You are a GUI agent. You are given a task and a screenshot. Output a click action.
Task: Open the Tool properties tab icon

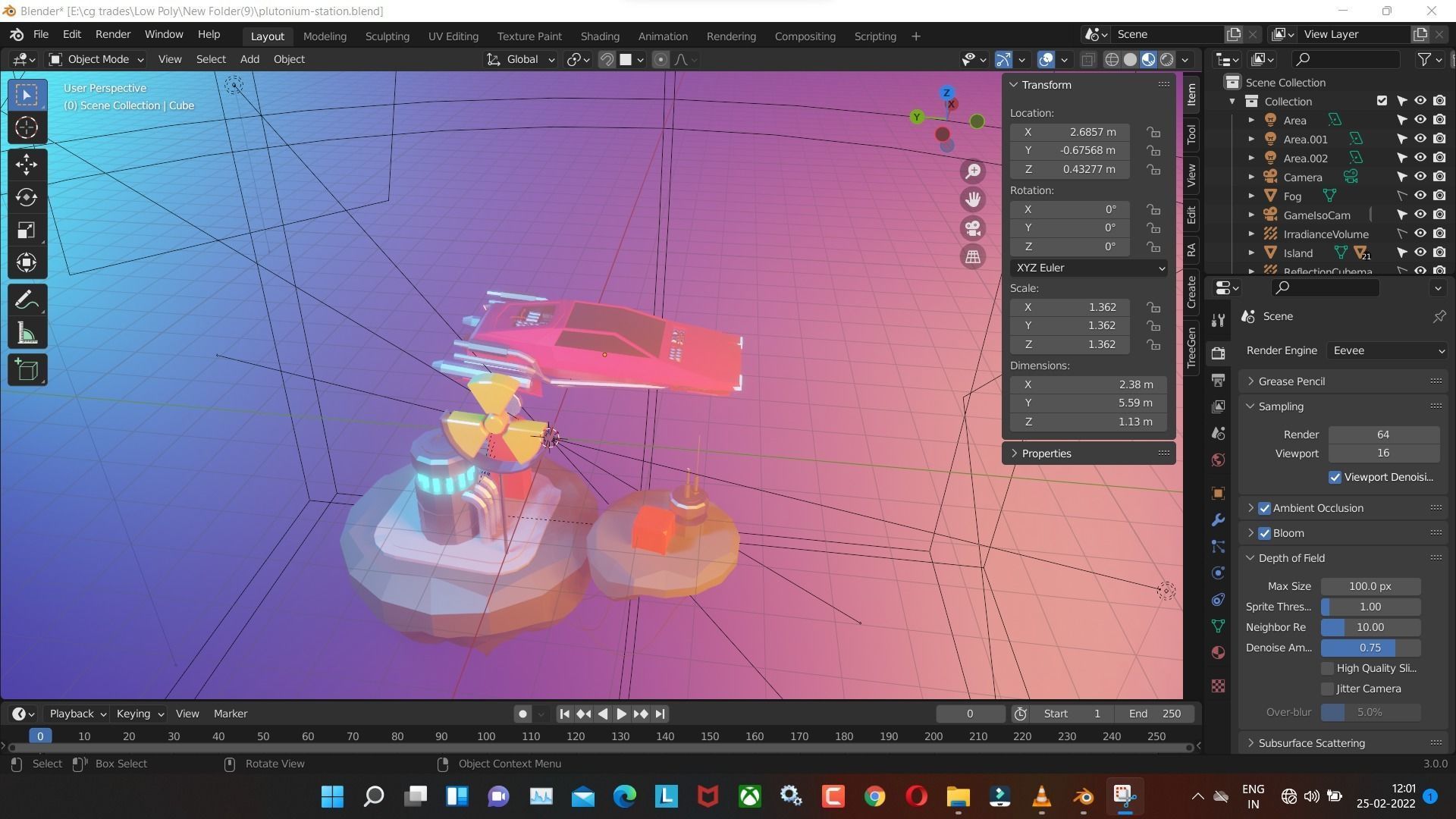tap(1218, 321)
